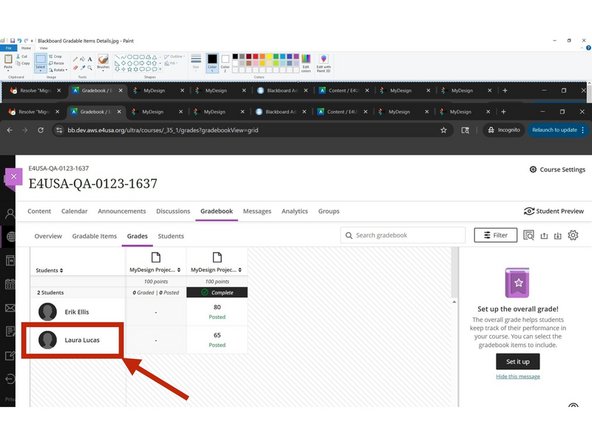
Task: Click the Hide this message link
Action: pos(518,376)
